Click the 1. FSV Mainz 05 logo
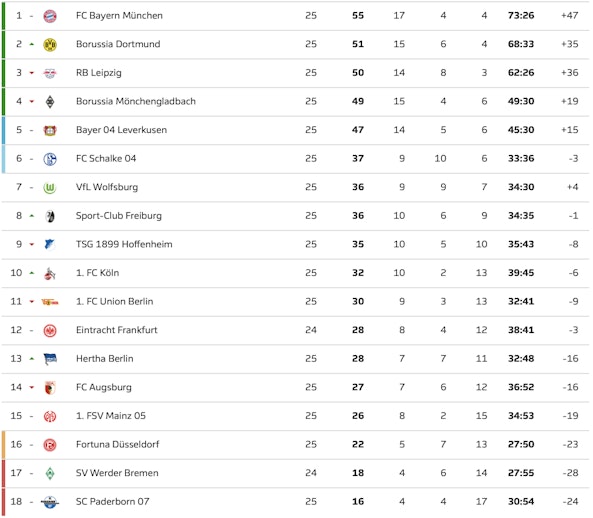This screenshot has height=518, width=593. (x=50, y=416)
